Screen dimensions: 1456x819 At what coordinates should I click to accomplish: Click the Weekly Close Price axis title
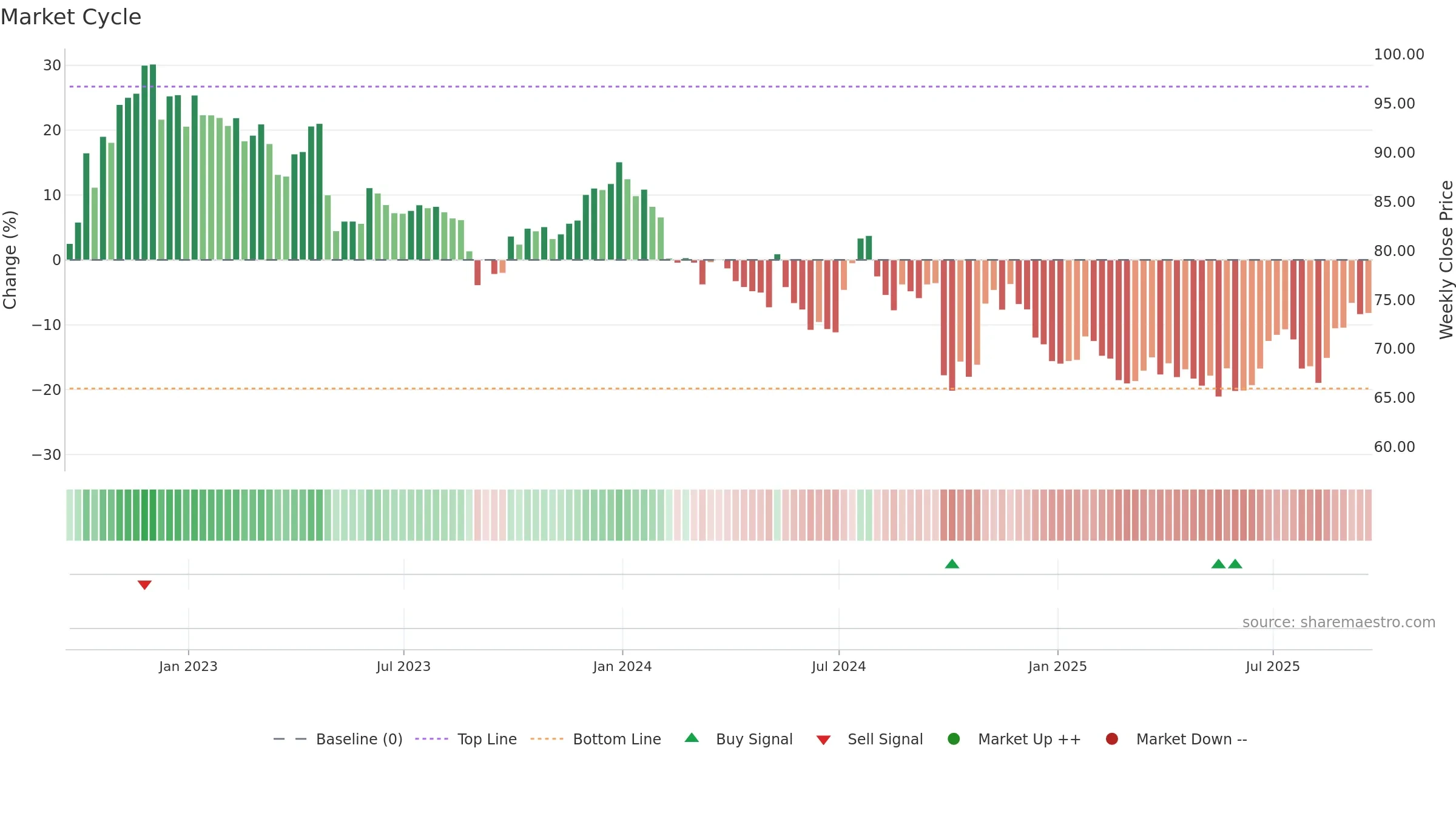(1446, 260)
